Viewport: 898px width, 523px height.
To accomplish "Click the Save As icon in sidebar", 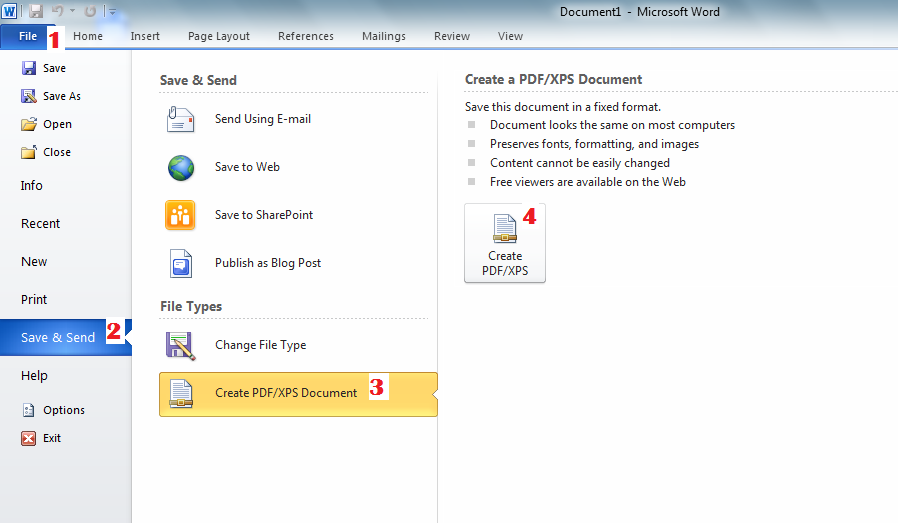I will (29, 96).
